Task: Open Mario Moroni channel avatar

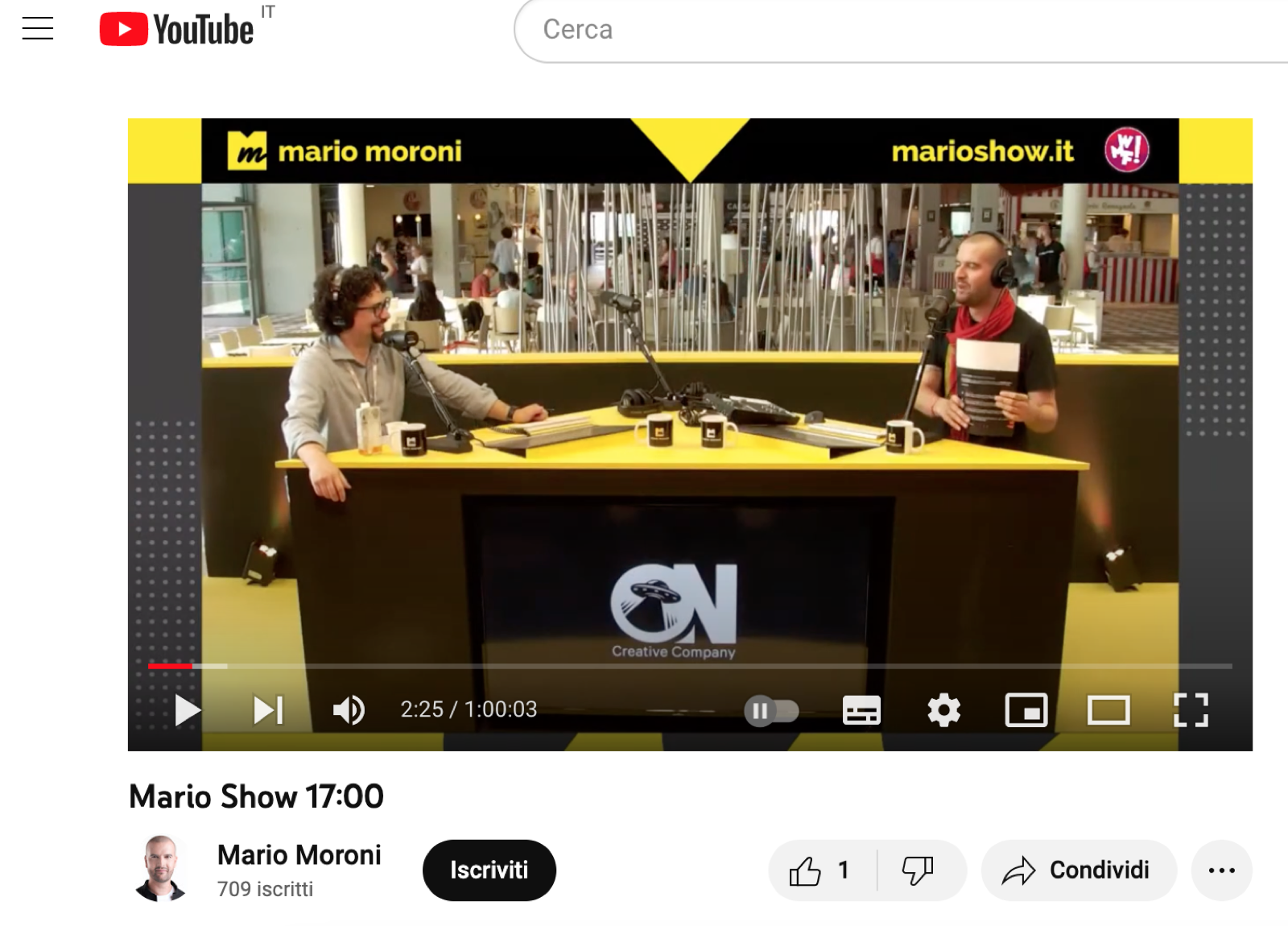Action: point(161,869)
